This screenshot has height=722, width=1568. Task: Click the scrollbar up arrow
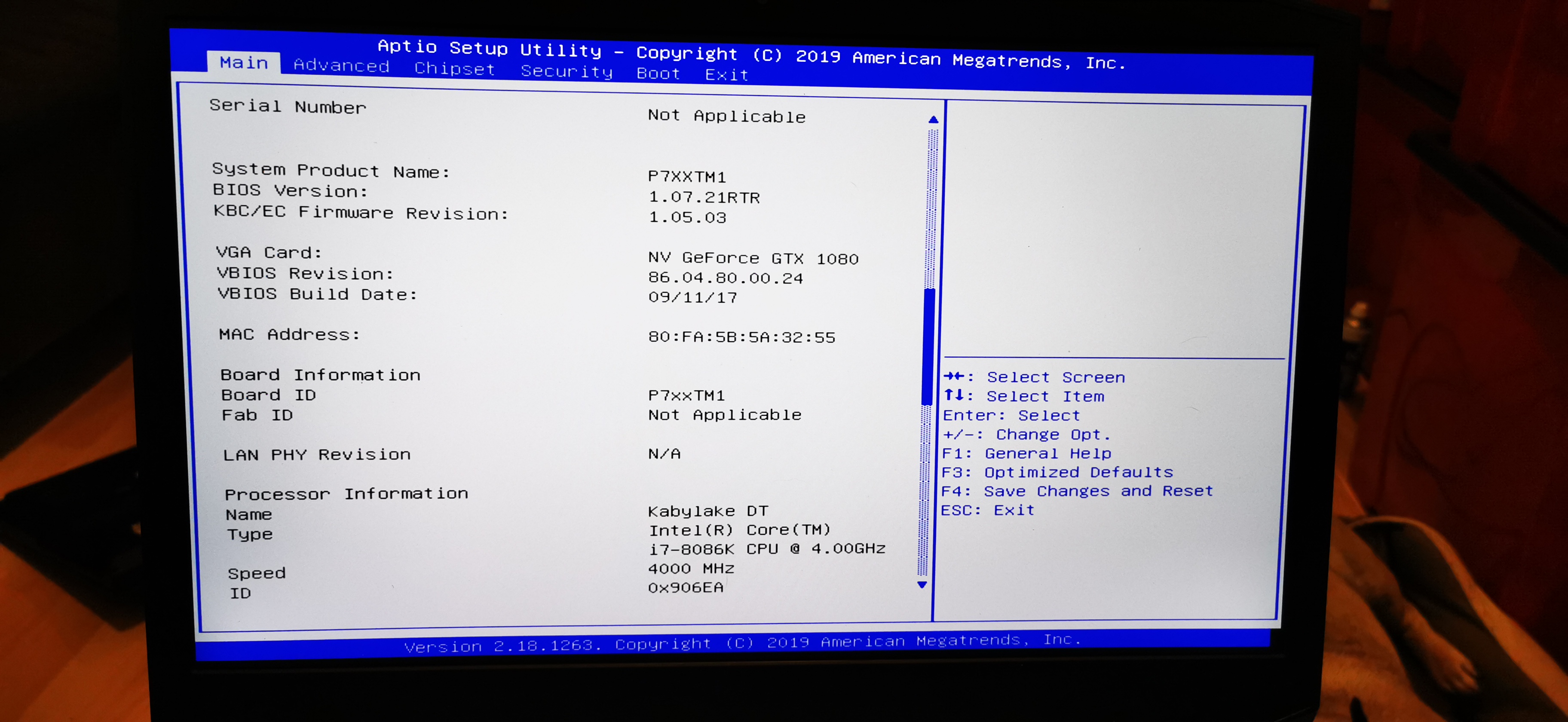(933, 120)
